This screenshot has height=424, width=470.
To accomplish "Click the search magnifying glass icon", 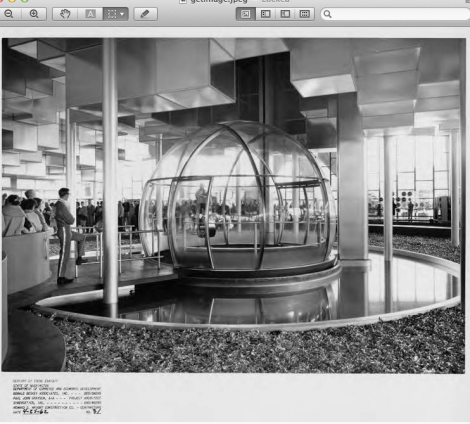I will tap(328, 14).
